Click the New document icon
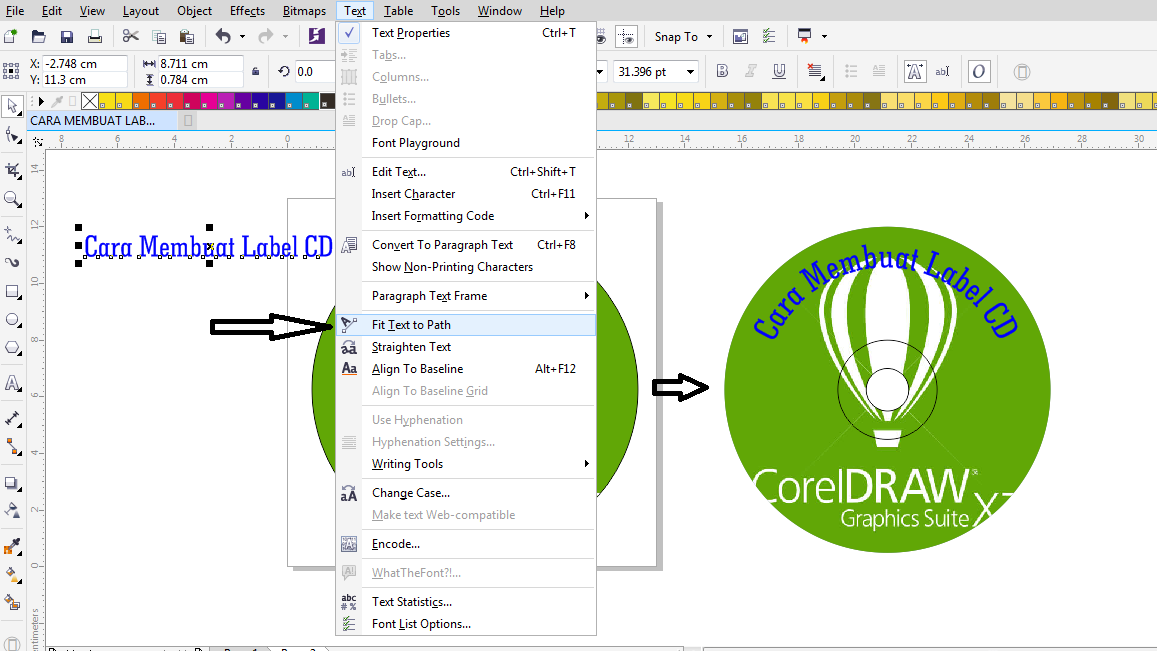Viewport: 1157px width, 651px height. pos(10,36)
